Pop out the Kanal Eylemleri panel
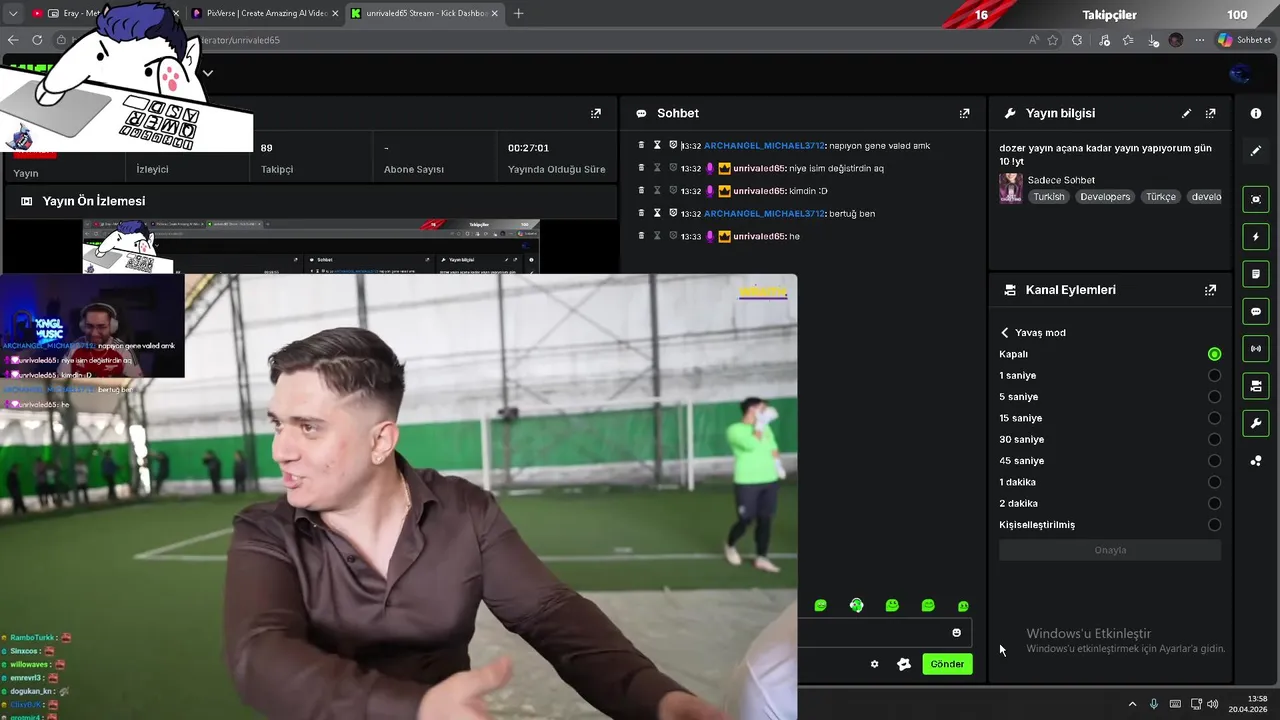This screenshot has width=1280, height=720. [1210, 290]
